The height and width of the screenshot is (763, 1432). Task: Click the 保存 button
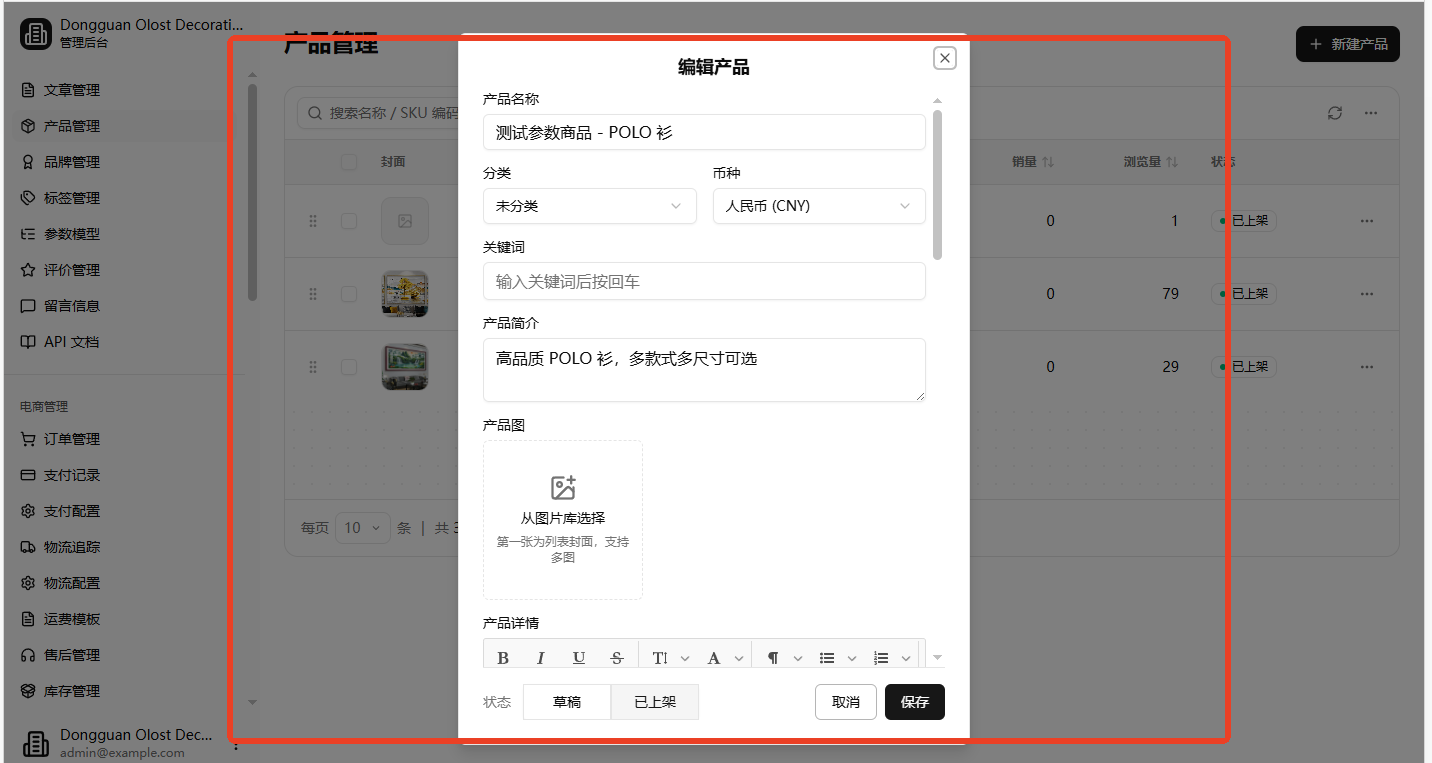tap(915, 702)
